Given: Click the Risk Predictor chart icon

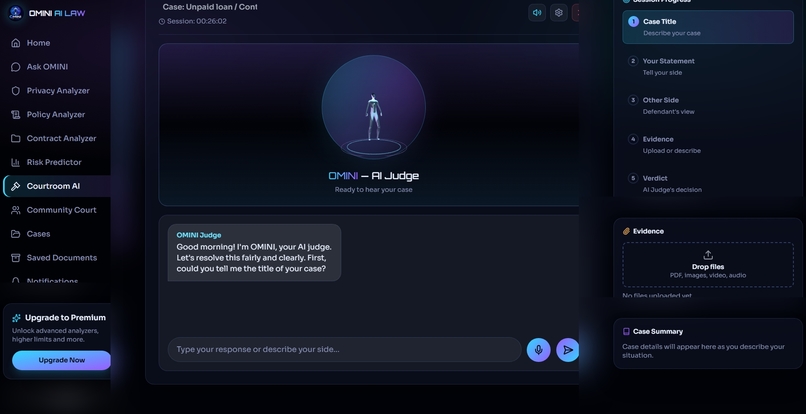Looking at the screenshot, I should coord(16,162).
